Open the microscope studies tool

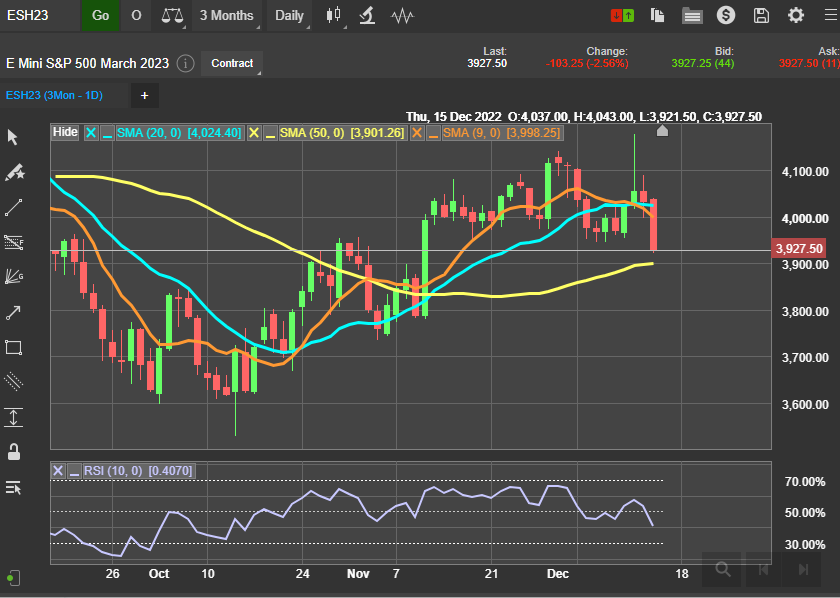(367, 16)
